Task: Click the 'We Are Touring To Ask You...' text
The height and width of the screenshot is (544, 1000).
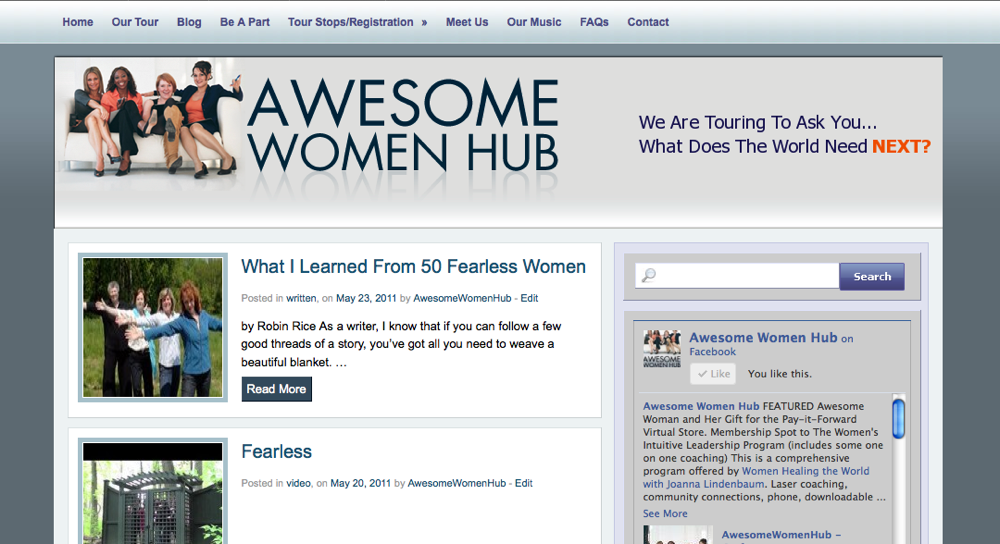Action: 758,122
